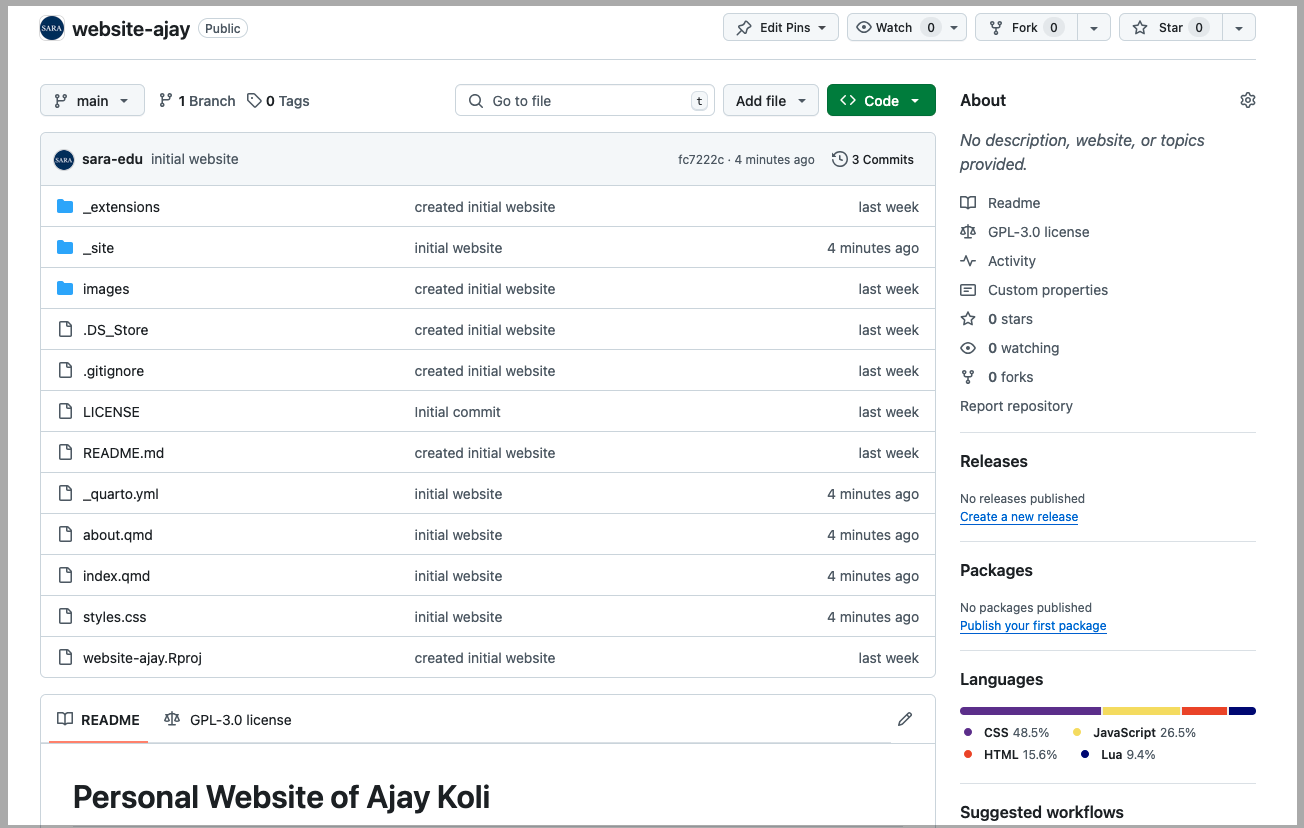Expand the Add file menu
The height and width of the screenshot is (828, 1304).
(770, 101)
